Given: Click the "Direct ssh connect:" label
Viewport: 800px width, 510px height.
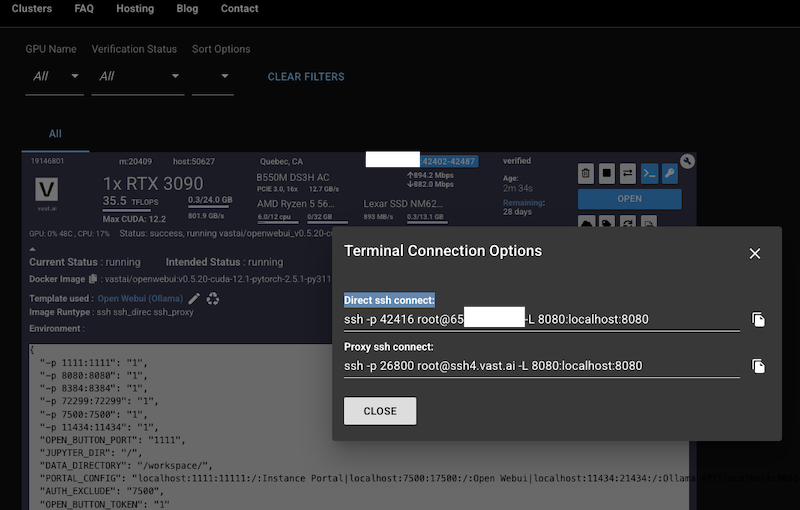Looking at the screenshot, I should (389, 300).
